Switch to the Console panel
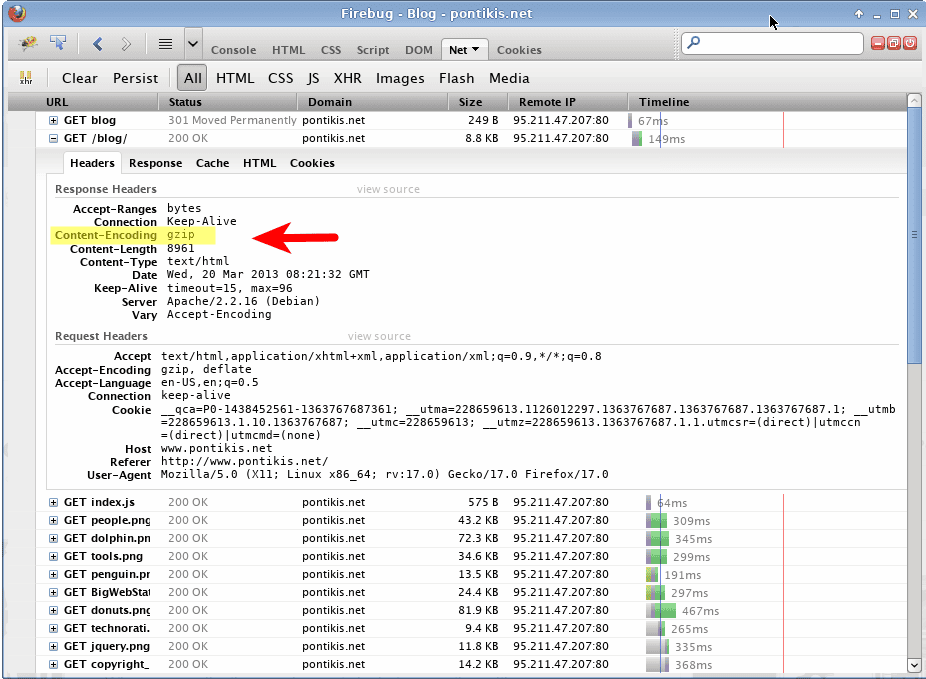The image size is (926, 679). click(233, 50)
